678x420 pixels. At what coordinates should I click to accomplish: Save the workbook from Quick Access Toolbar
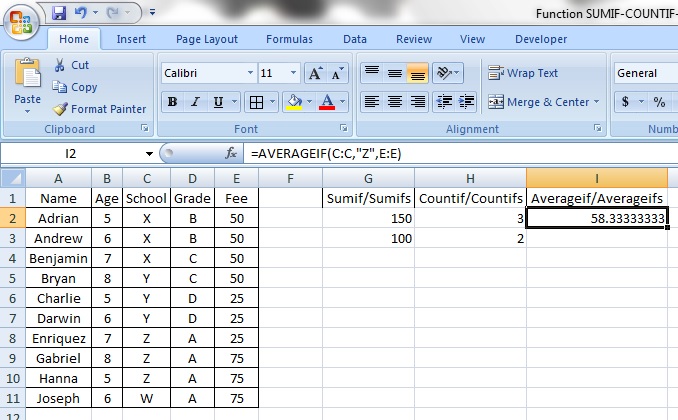point(59,14)
